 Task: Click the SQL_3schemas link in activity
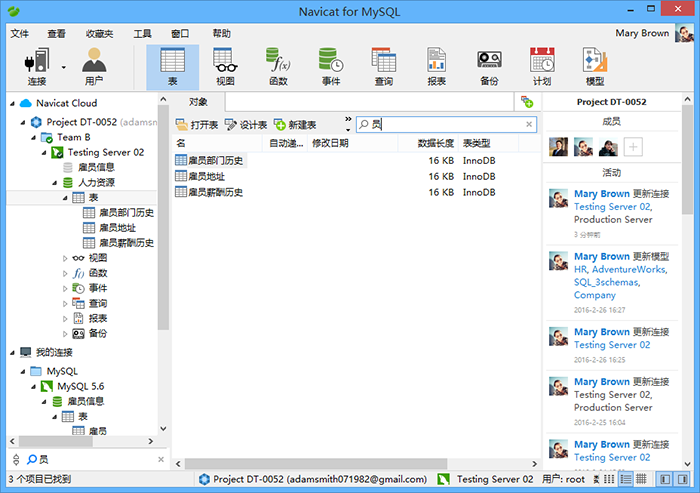[x=607, y=282]
